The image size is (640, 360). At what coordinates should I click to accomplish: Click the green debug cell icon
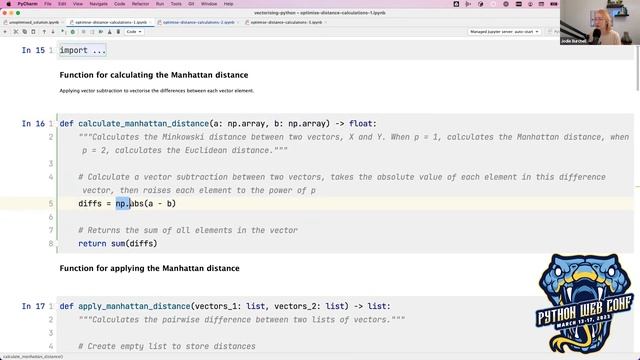coord(73,32)
